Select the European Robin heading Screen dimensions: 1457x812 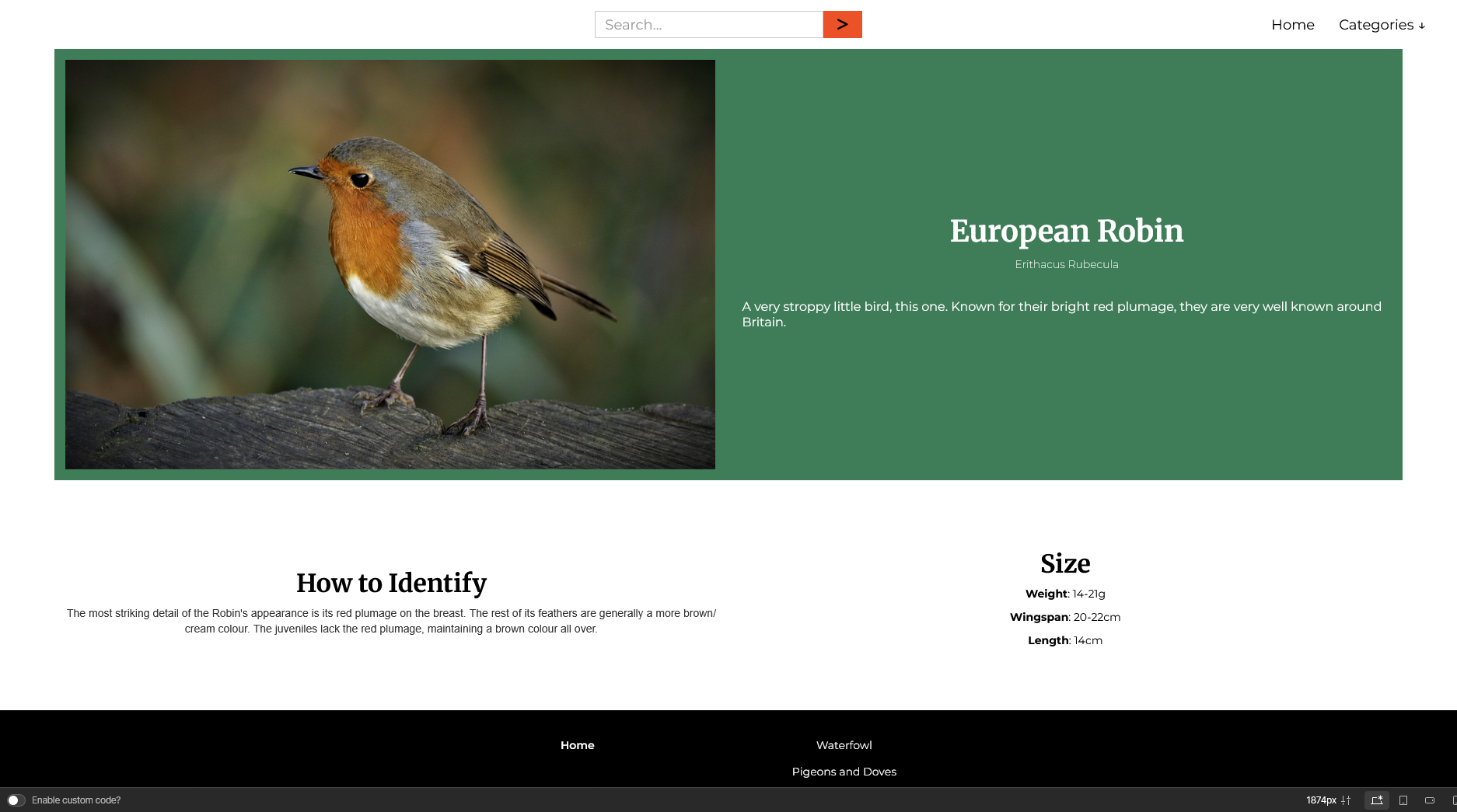click(x=1067, y=231)
